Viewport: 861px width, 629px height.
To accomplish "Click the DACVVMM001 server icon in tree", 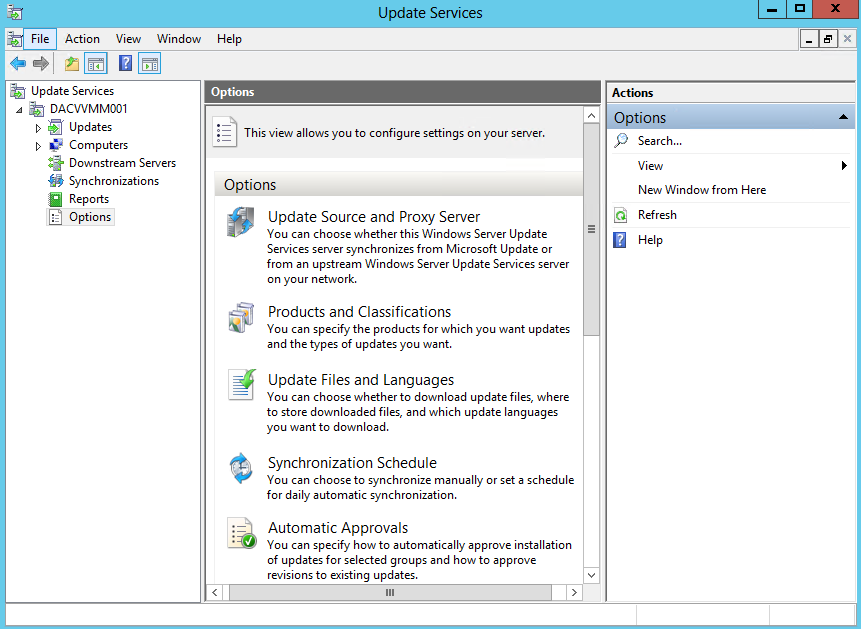I will [x=37, y=109].
